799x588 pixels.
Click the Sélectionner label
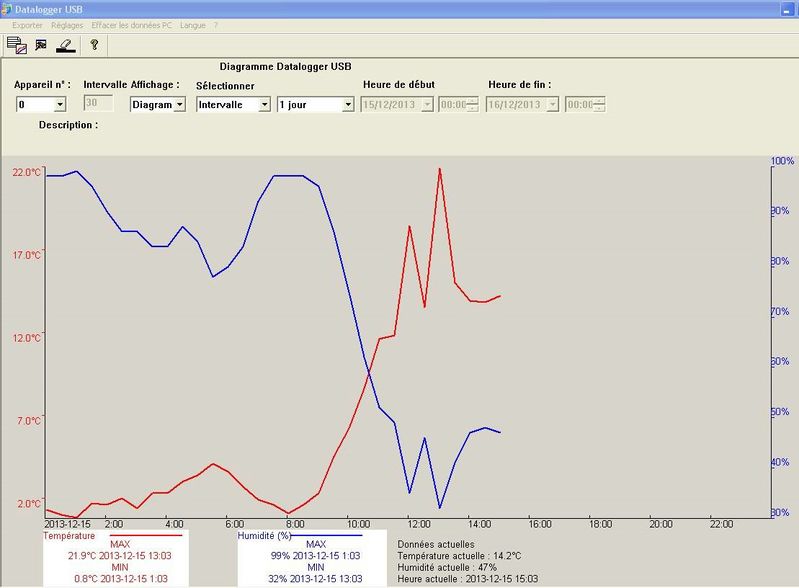(225, 86)
